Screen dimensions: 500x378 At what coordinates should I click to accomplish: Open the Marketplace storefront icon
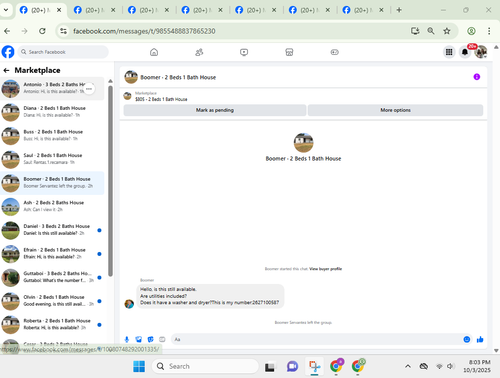click(x=289, y=52)
